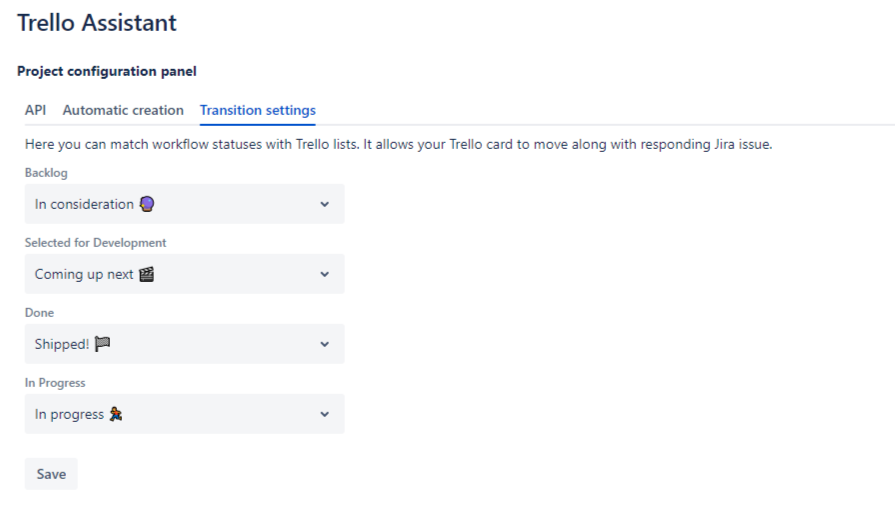This screenshot has height=509, width=895.
Task: Click the 'In consideration' selected value text
Action: tap(84, 204)
